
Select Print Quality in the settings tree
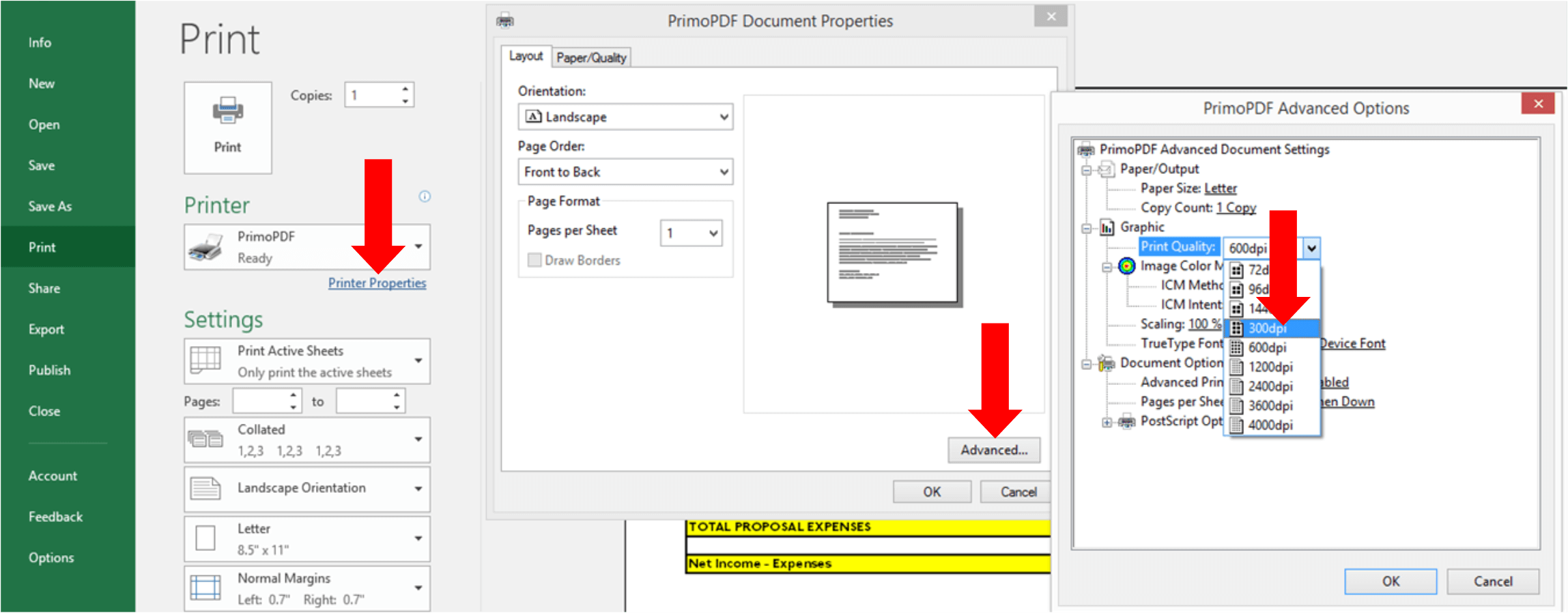point(1178,247)
